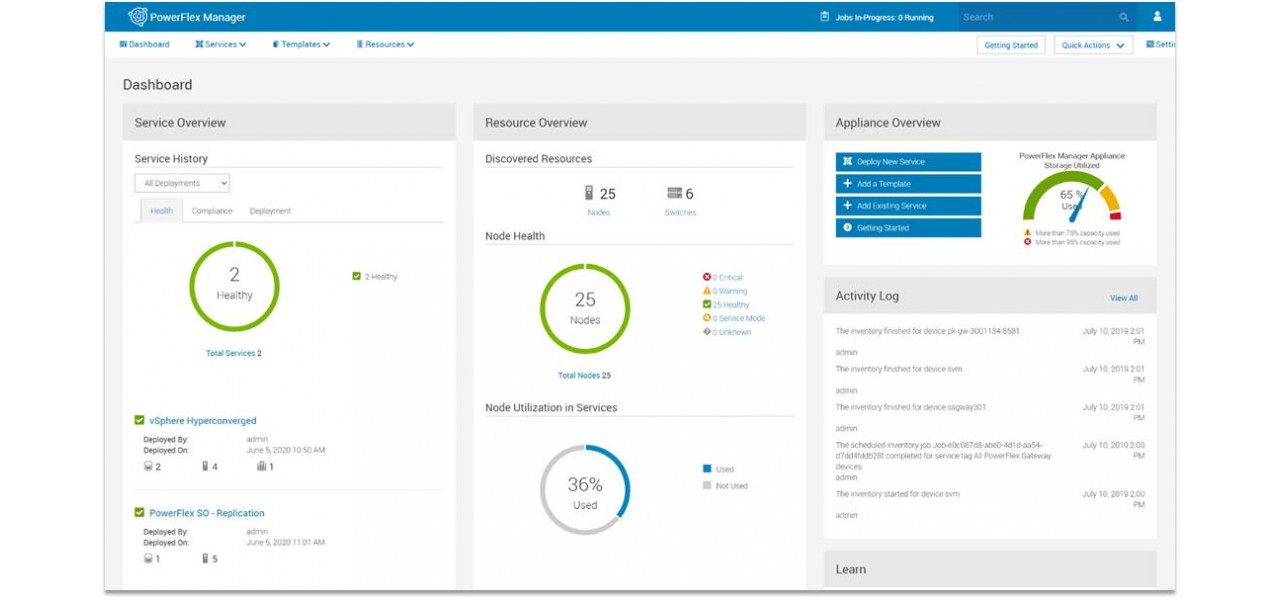Click the Nodes link under Discovered Resources
Image resolution: width=1280 pixels, height=600 pixels.
(x=598, y=212)
